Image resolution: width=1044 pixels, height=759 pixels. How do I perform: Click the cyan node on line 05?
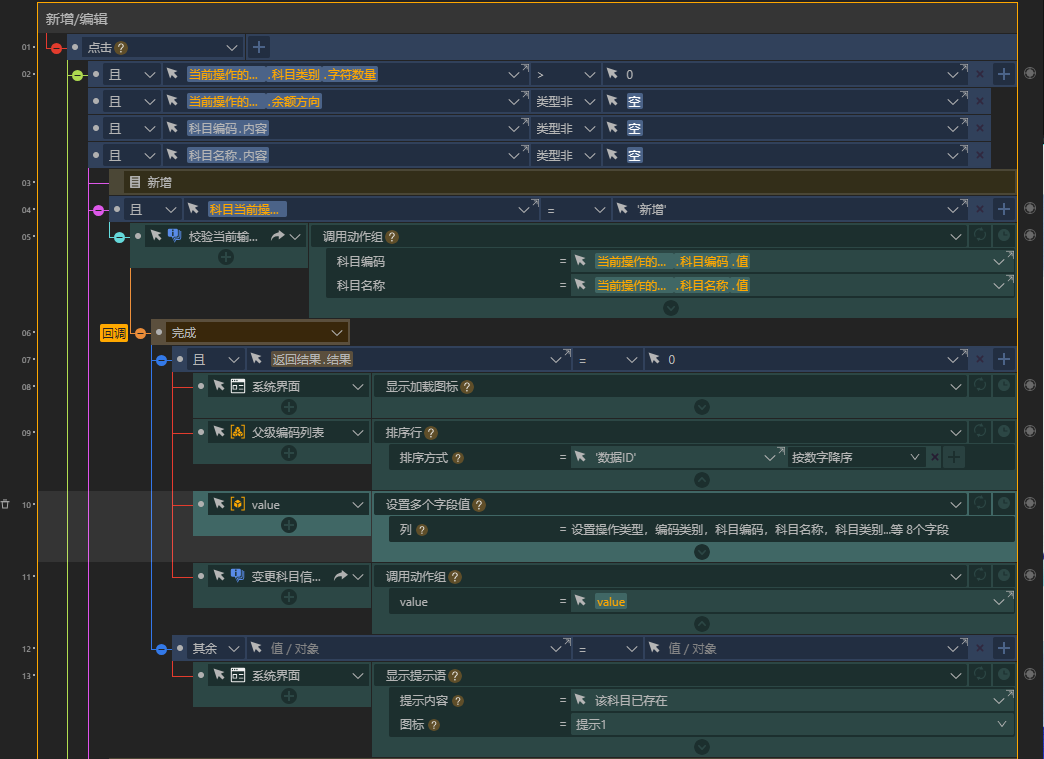[119, 237]
